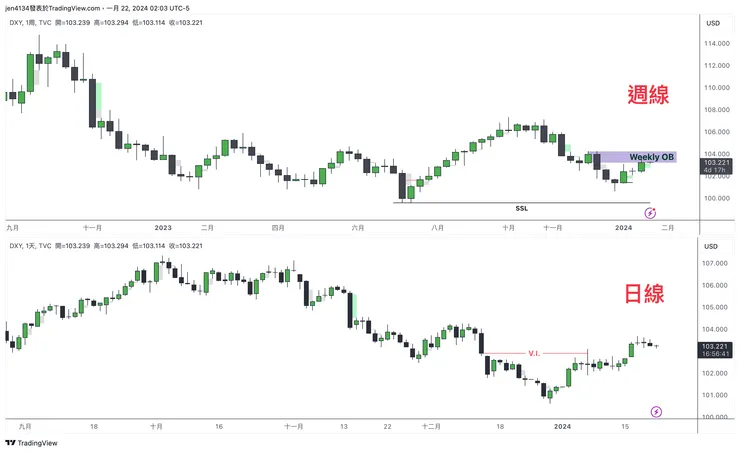740x452 pixels.
Task: Select the Weekly OB text label
Action: tap(651, 157)
